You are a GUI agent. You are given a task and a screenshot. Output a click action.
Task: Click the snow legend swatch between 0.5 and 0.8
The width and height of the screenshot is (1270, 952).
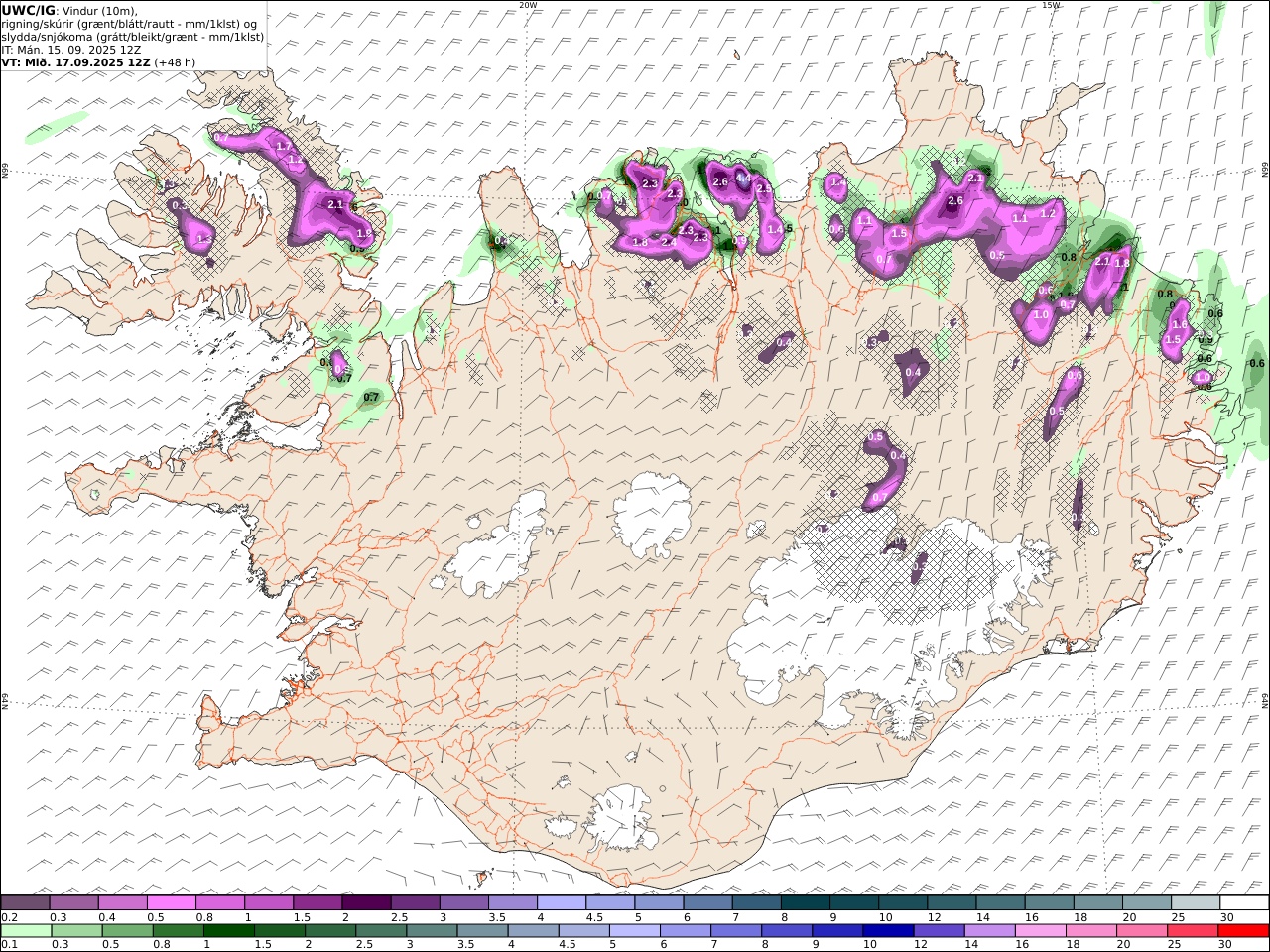click(172, 902)
